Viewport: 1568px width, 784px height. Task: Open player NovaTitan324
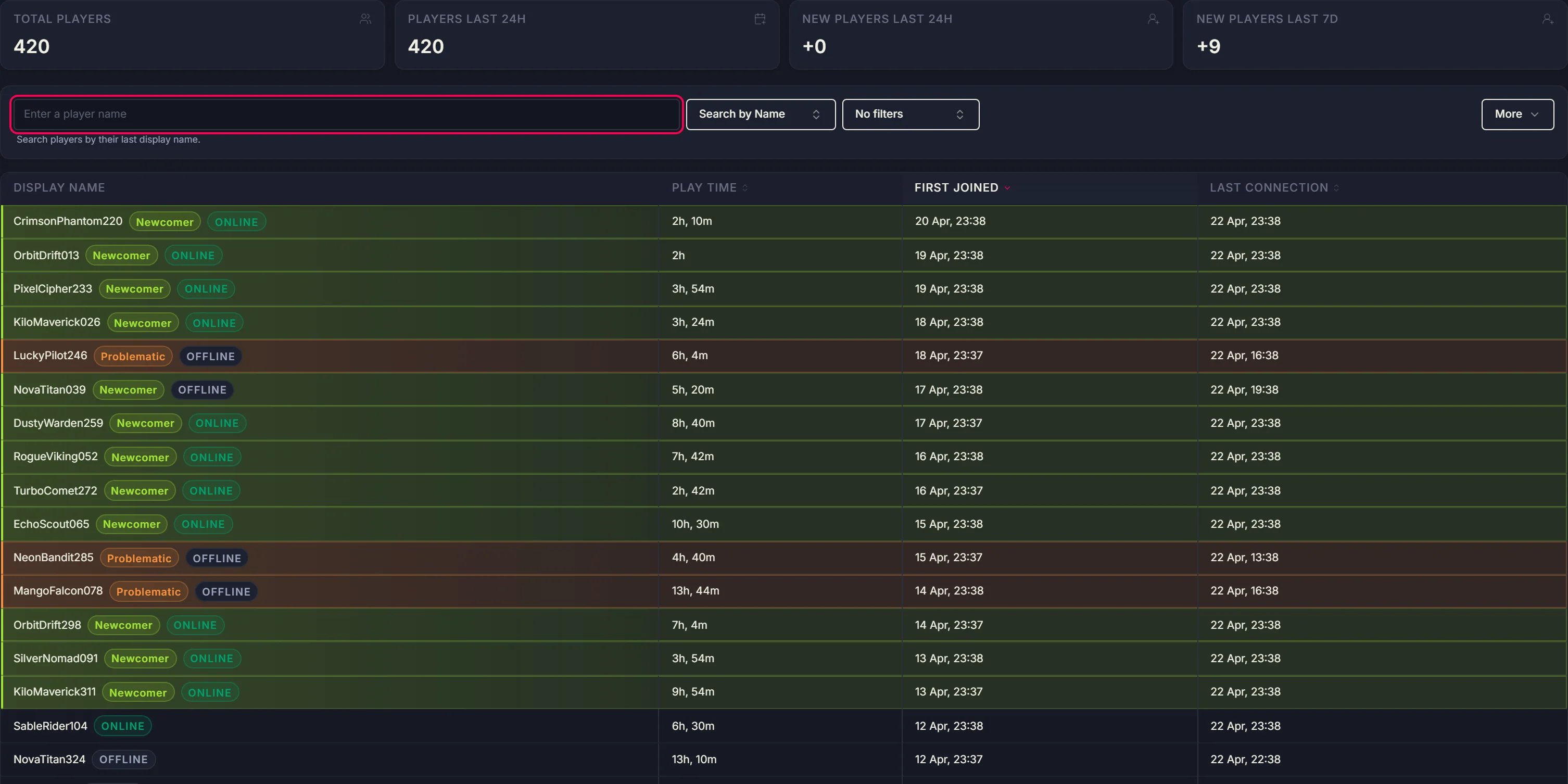pos(49,760)
